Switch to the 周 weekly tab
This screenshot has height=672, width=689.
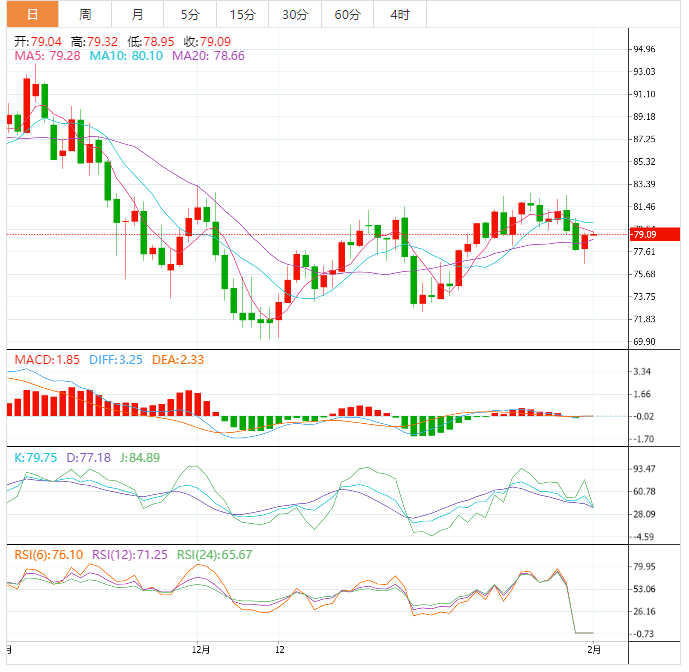(85, 15)
